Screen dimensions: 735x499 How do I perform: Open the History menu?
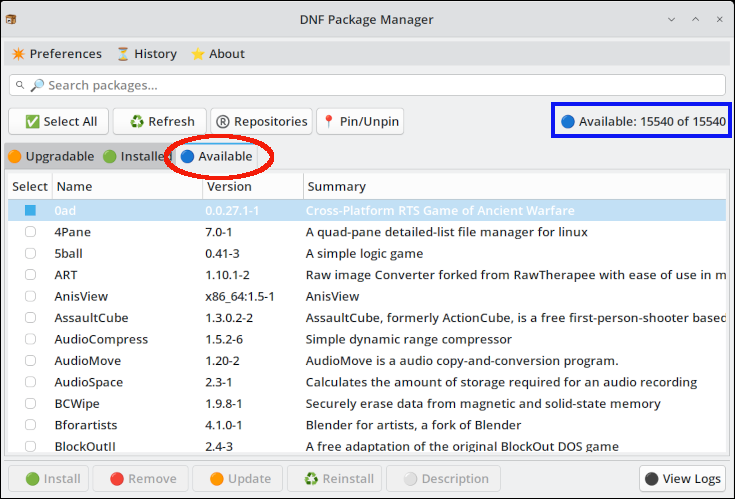point(146,54)
